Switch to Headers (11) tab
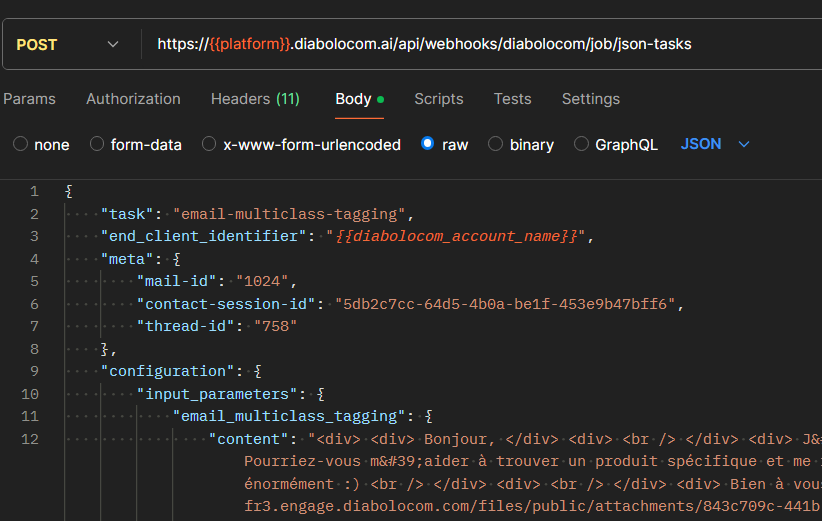822x521 pixels. tap(255, 99)
